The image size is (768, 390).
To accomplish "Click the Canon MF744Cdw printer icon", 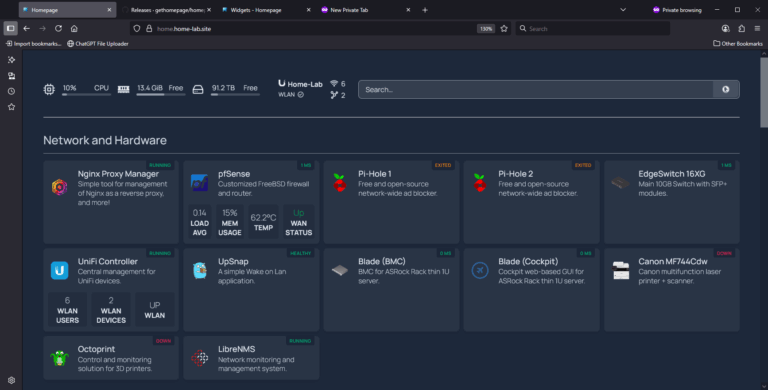I will point(621,270).
